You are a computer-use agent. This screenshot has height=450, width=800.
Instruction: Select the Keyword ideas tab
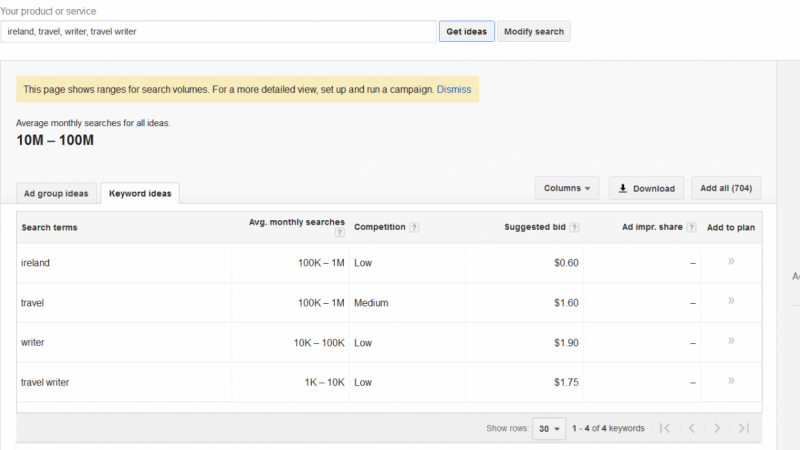[x=140, y=193]
